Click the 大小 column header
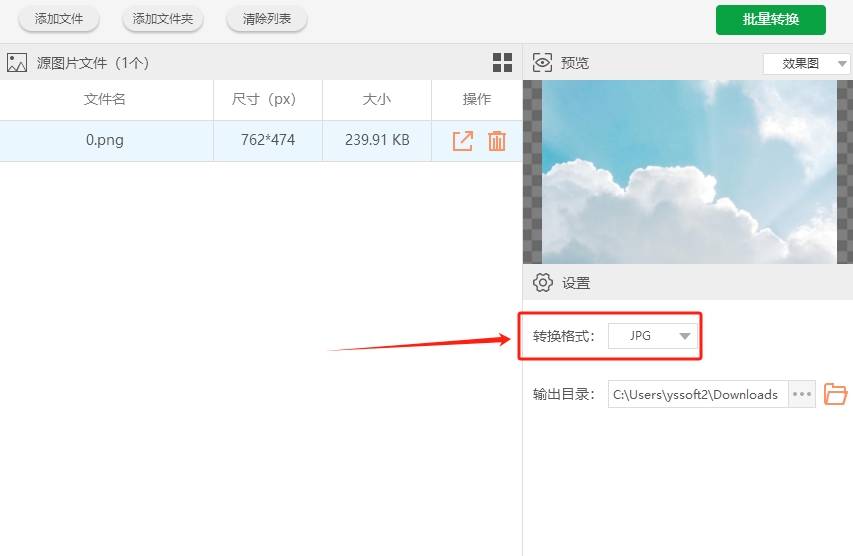The image size is (853, 556). pos(377,100)
